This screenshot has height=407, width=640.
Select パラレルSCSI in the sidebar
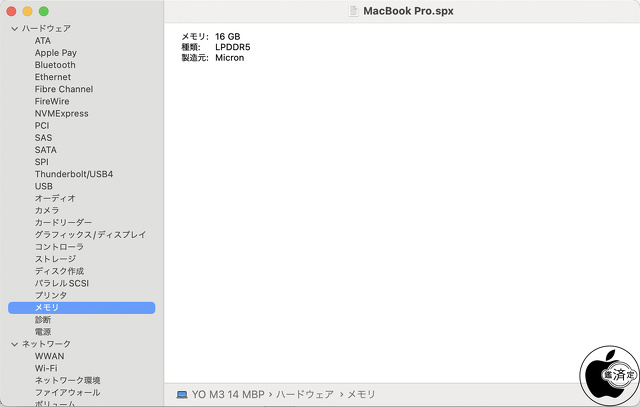(62, 283)
